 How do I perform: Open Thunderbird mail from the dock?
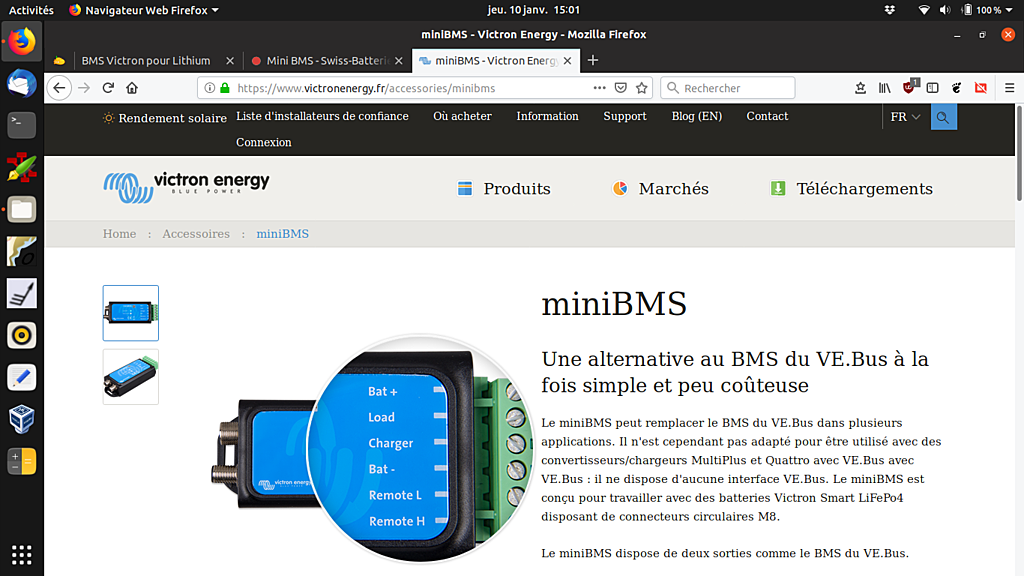22,84
